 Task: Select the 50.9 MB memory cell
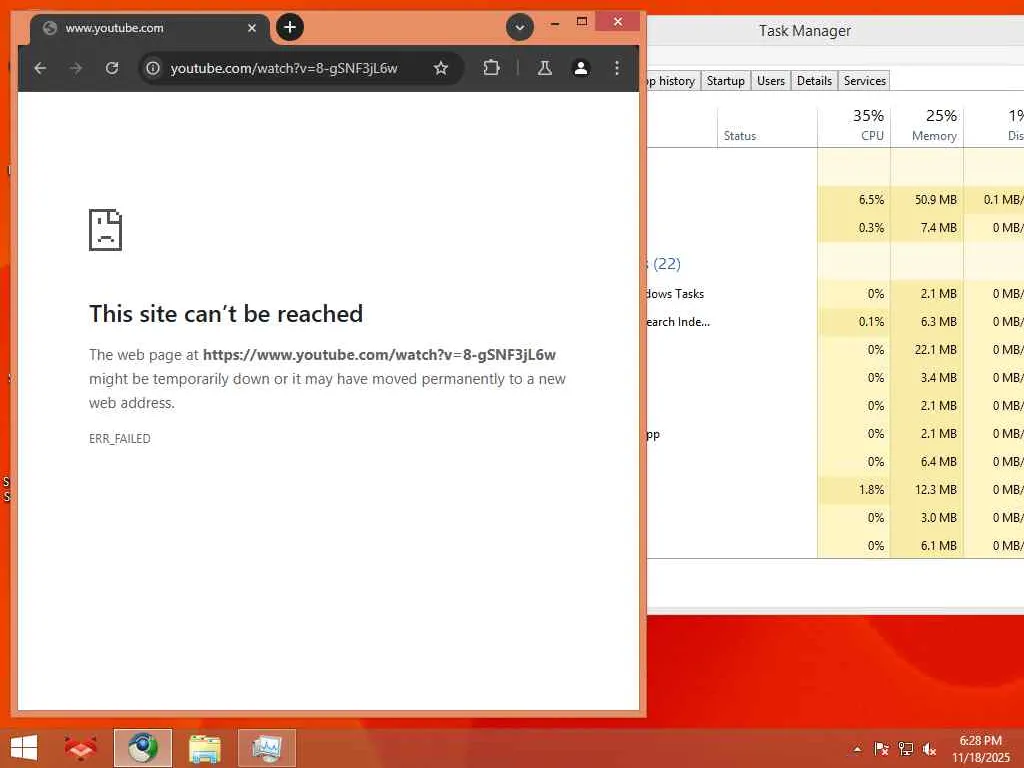[927, 200]
